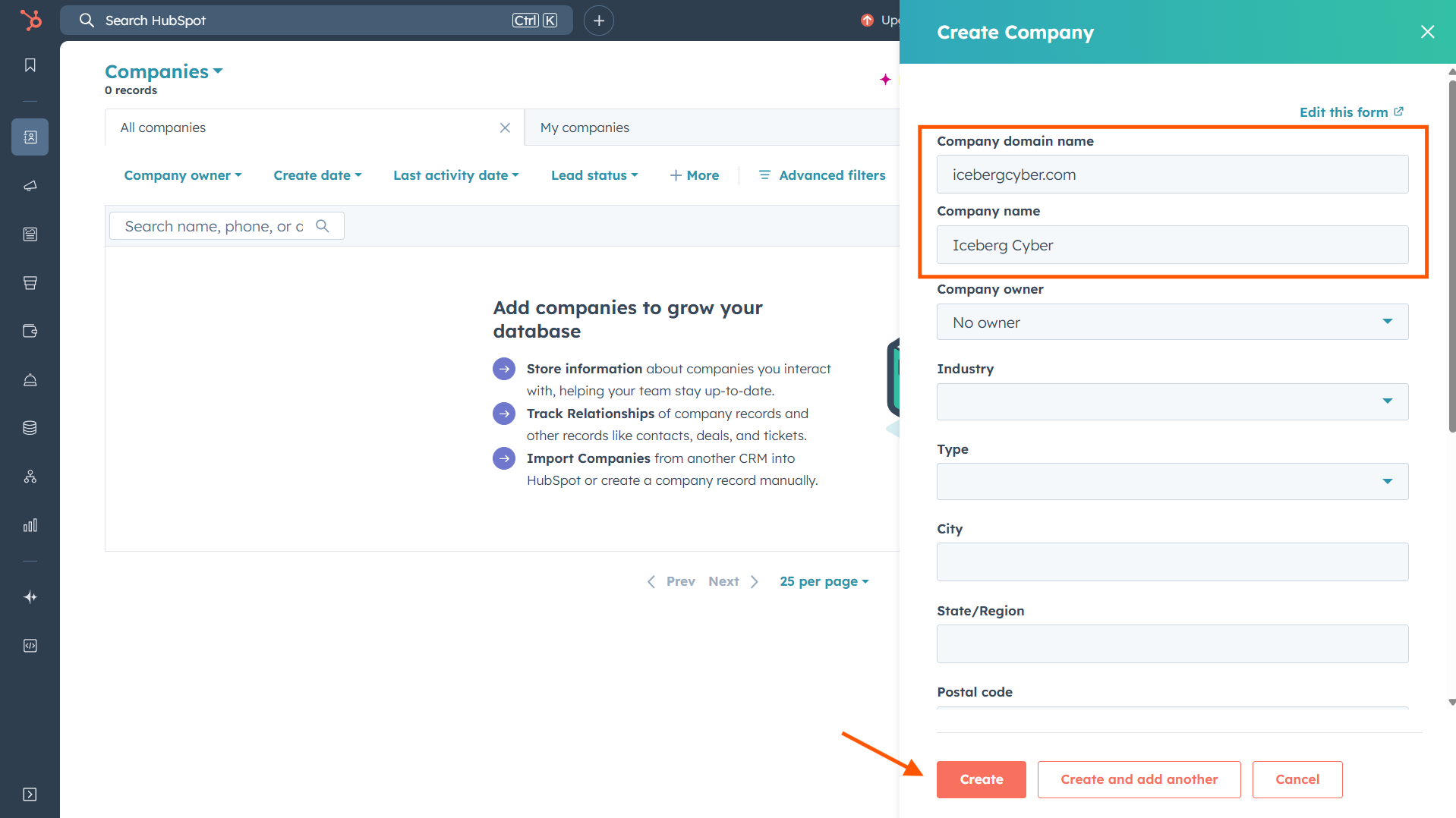Viewport: 1456px width, 818px height.
Task: Click the Import Companies arrow bullet
Action: [504, 458]
